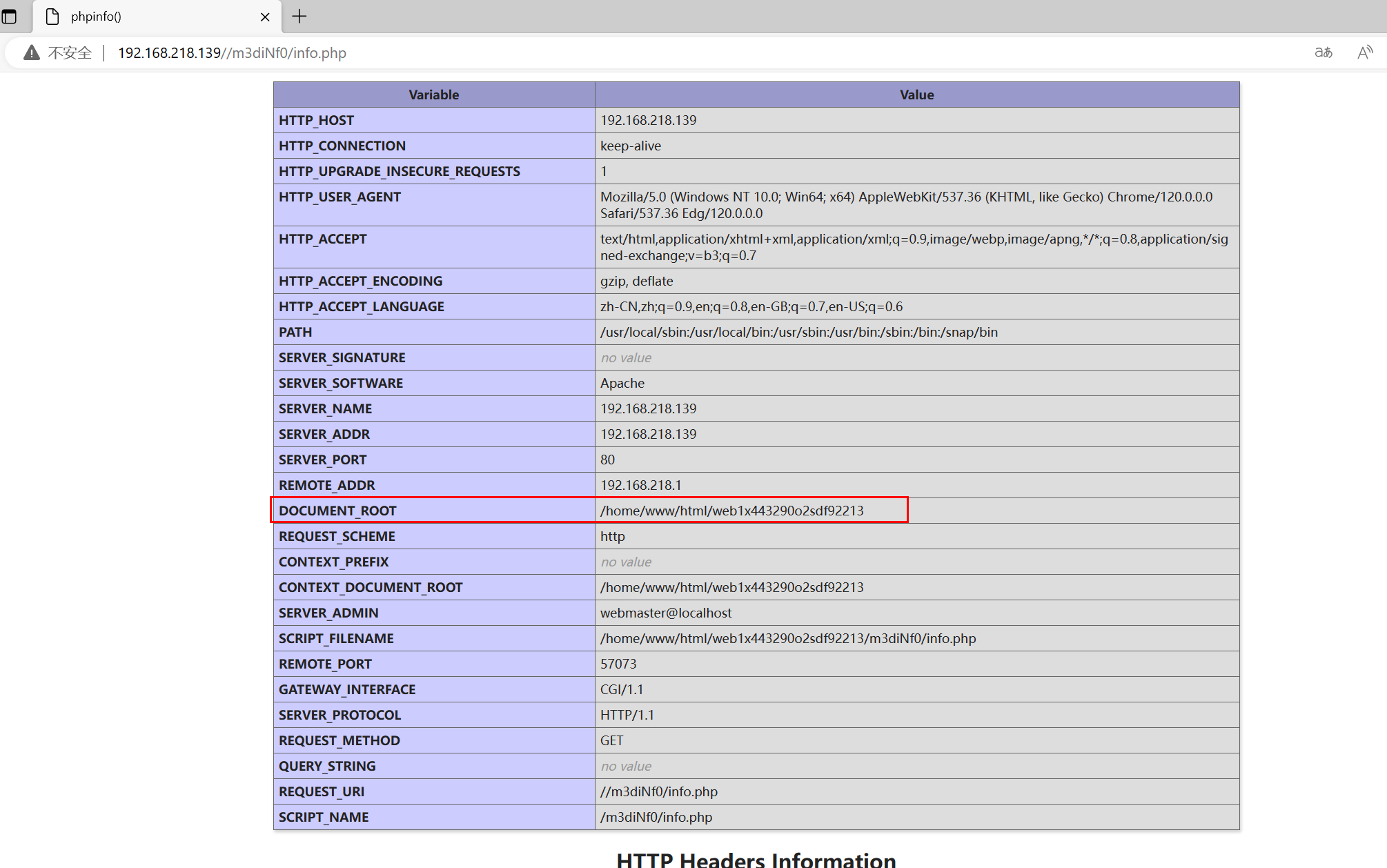Click the page icon in phpinfo() tab
The width and height of the screenshot is (1387, 868).
pyautogui.click(x=52, y=17)
